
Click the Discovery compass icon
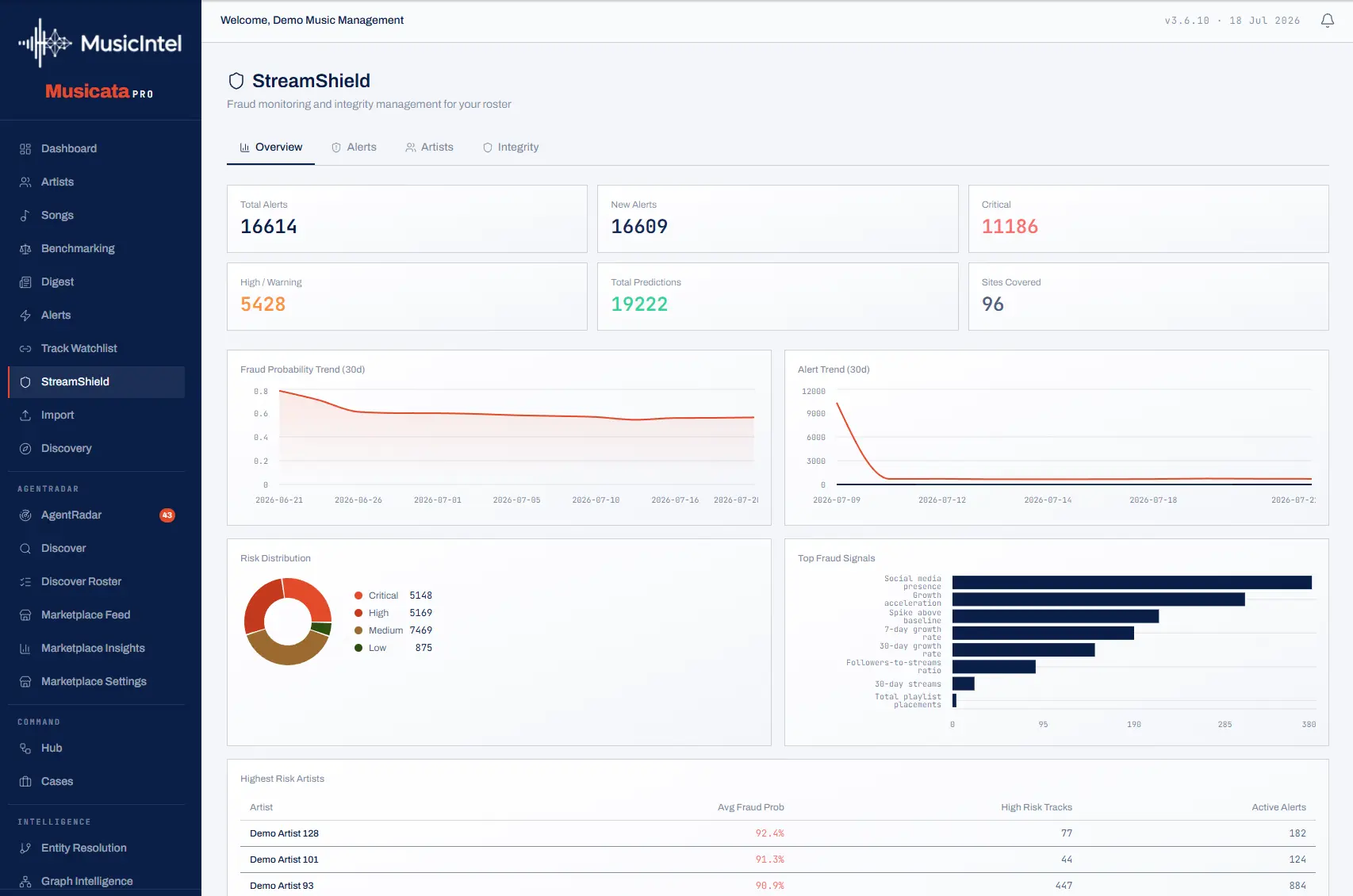tap(25, 449)
